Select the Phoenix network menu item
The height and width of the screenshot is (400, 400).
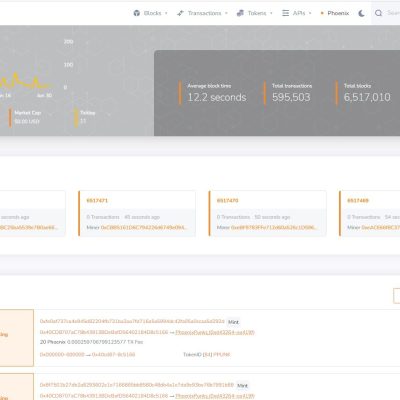[335, 13]
